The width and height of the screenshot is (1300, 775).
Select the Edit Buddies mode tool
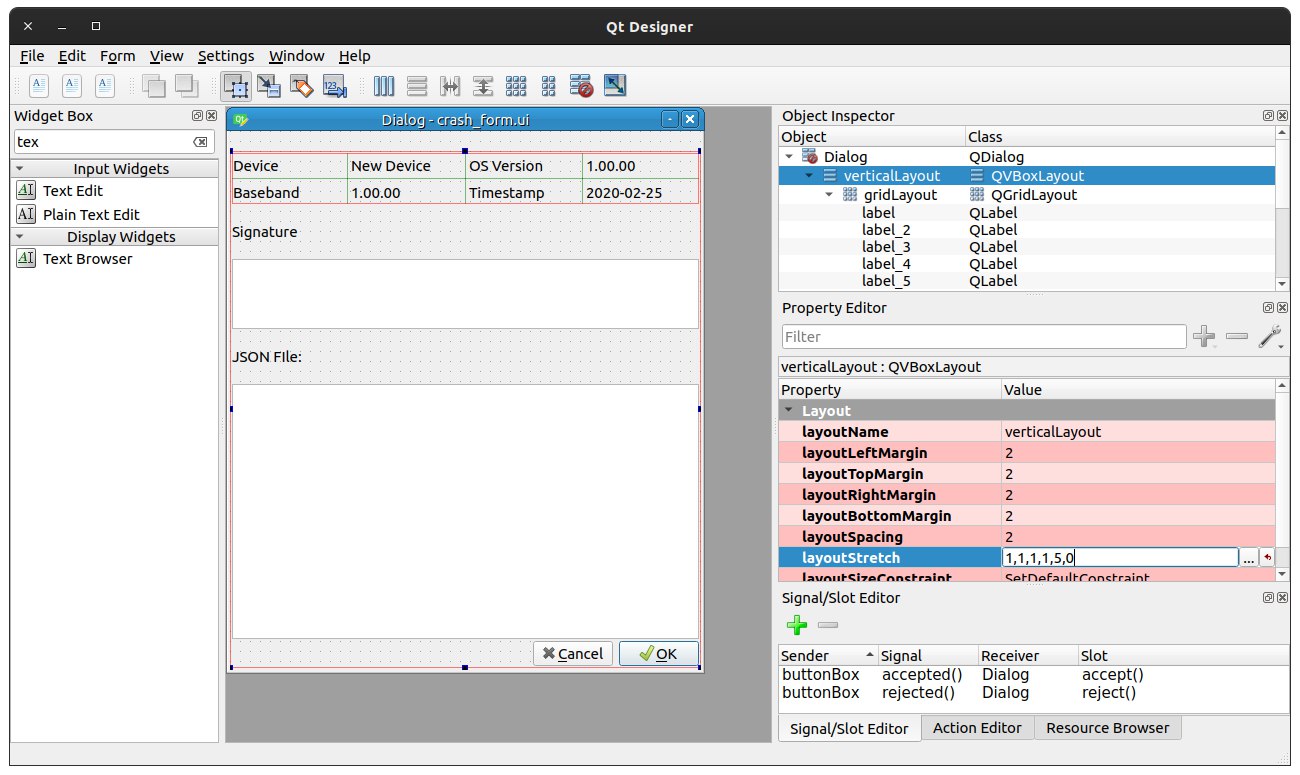click(302, 86)
